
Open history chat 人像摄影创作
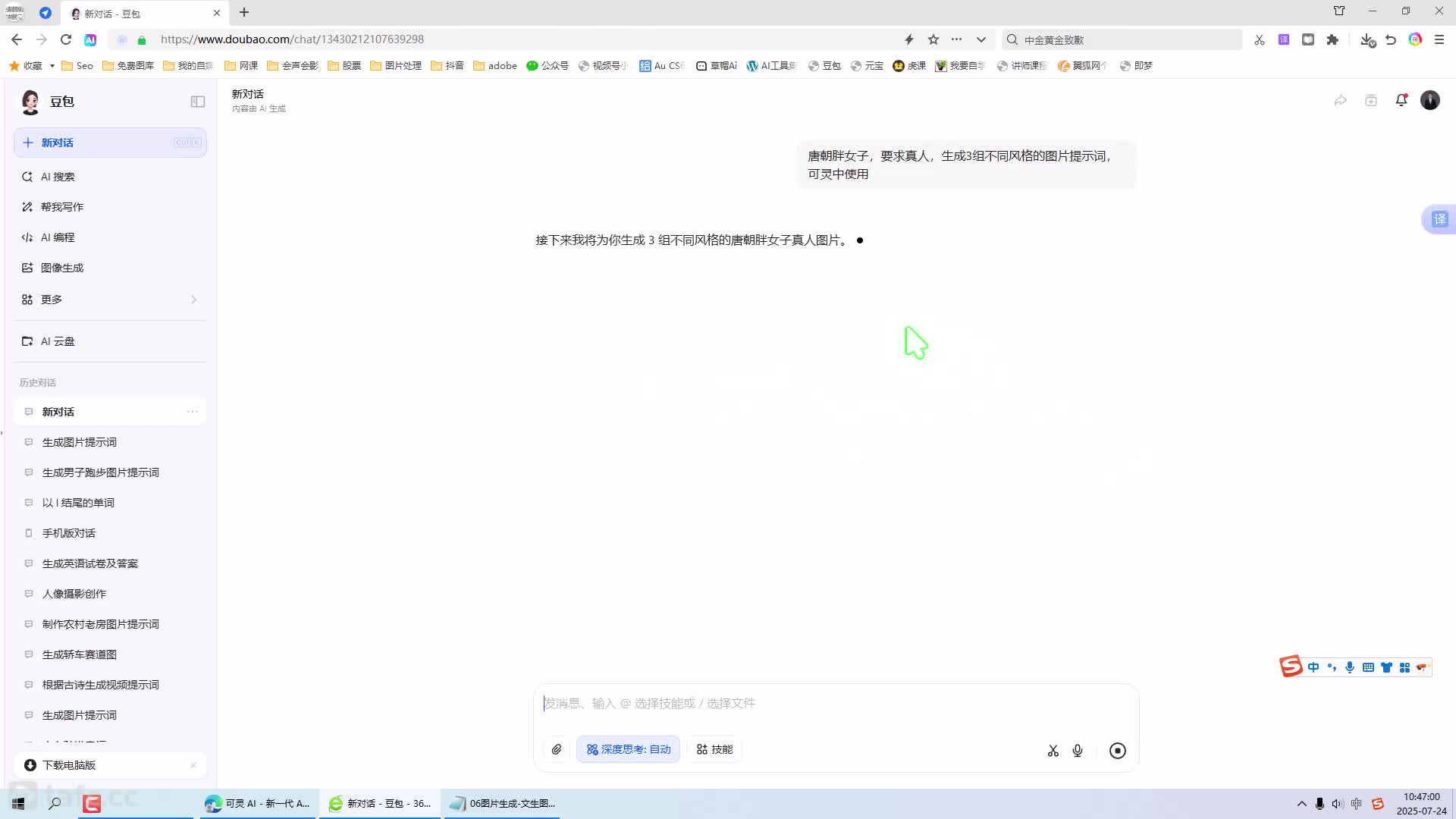point(74,594)
